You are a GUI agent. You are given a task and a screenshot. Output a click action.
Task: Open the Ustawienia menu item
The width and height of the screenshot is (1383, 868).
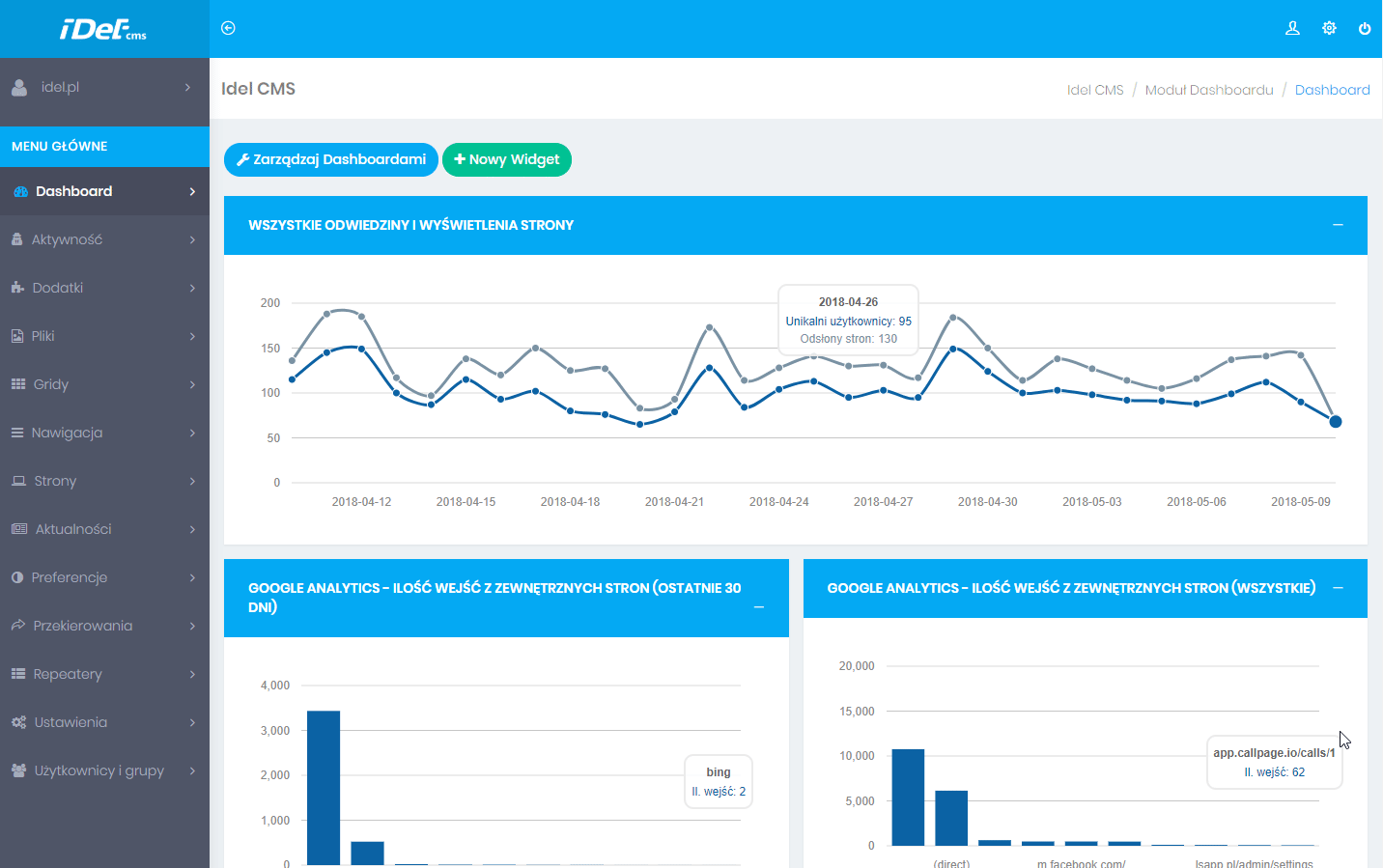104,722
